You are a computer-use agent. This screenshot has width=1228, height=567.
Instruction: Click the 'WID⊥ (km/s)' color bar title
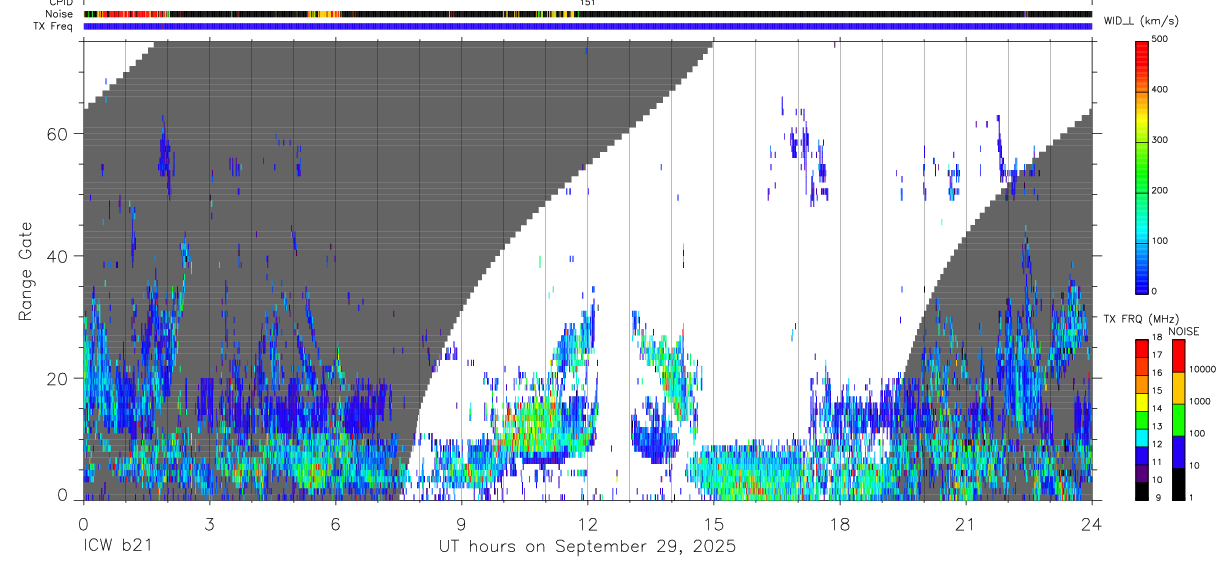pos(1140,20)
